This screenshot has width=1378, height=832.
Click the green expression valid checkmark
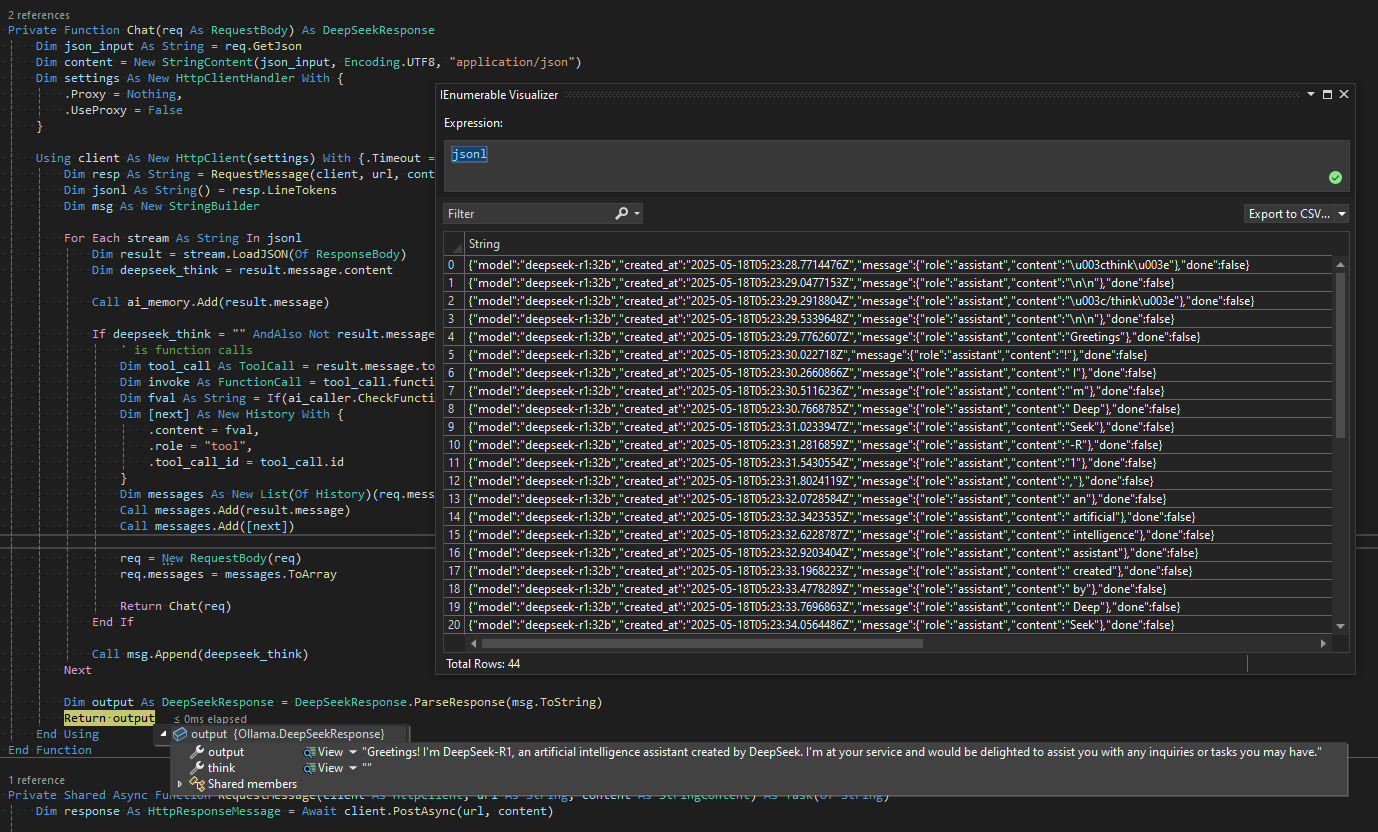[x=1334, y=177]
